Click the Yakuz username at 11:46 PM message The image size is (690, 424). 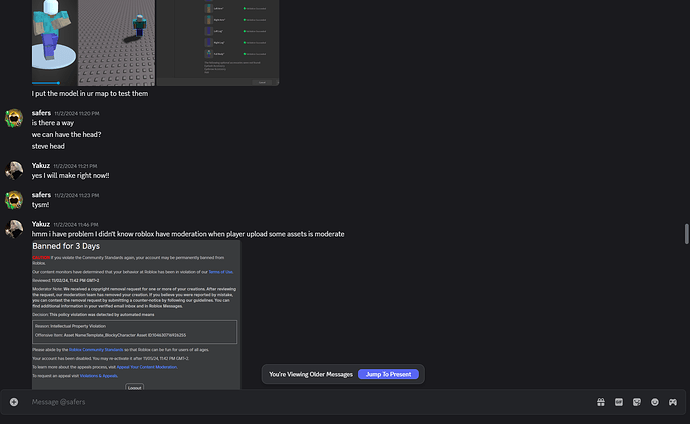click(40, 224)
